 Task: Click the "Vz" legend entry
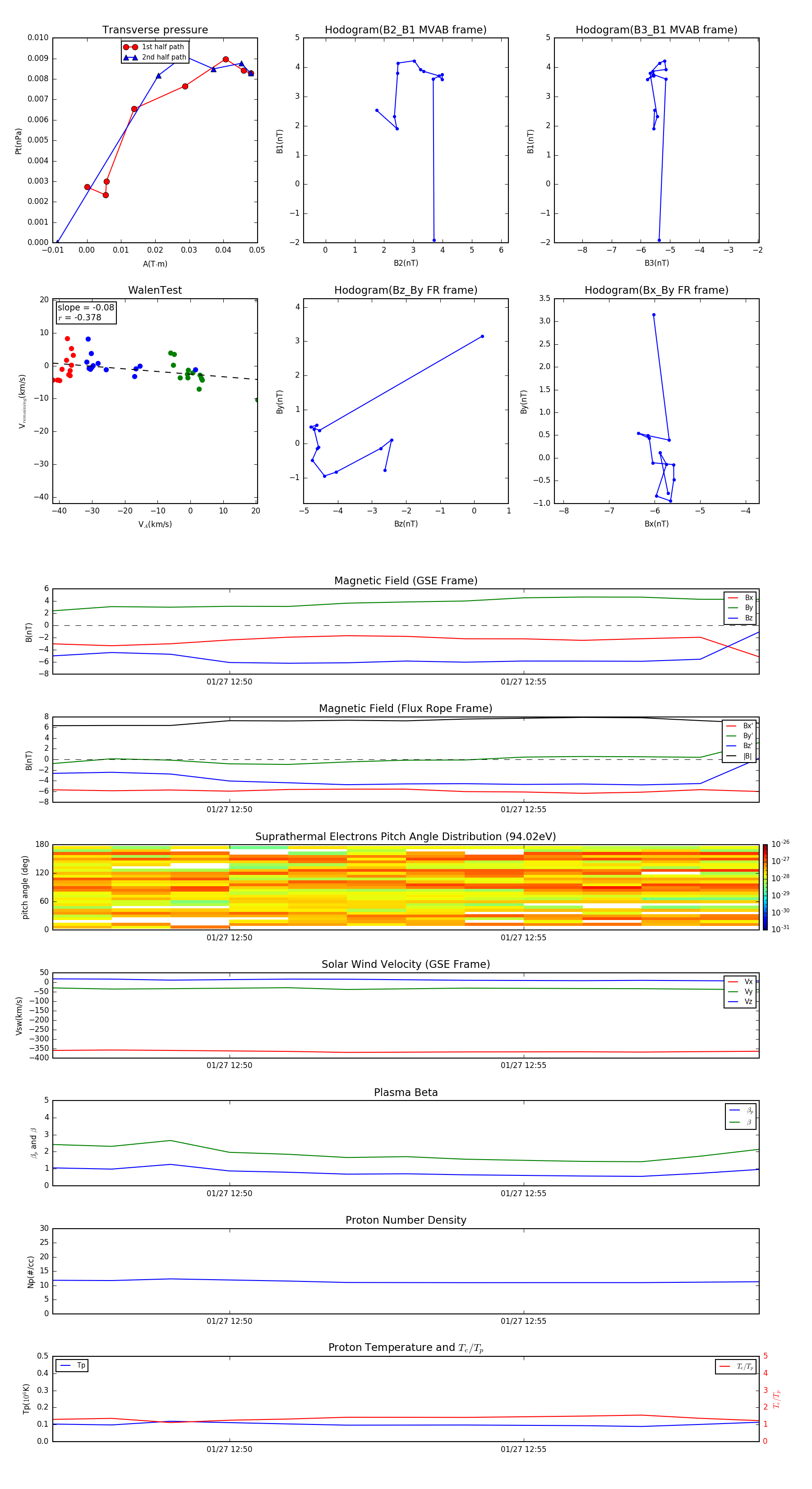[x=740, y=1002]
